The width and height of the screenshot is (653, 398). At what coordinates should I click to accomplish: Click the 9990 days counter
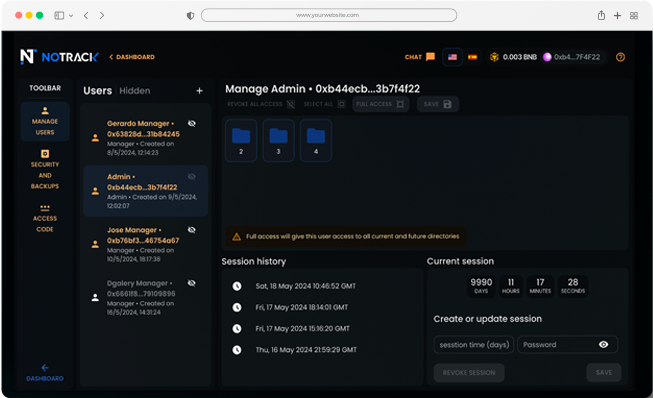[481, 286]
